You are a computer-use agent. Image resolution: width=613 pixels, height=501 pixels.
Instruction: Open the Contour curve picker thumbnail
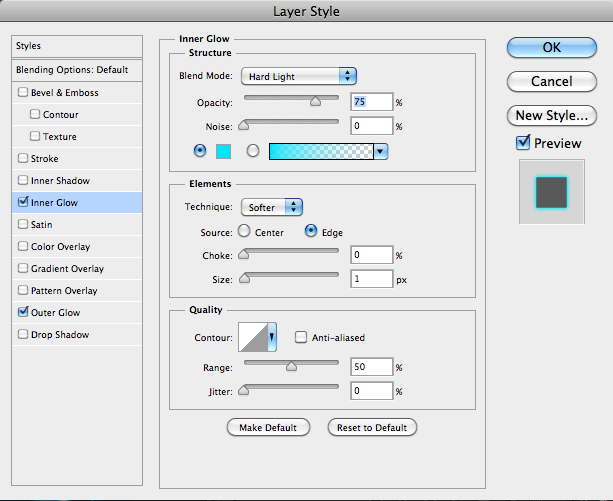(x=251, y=338)
